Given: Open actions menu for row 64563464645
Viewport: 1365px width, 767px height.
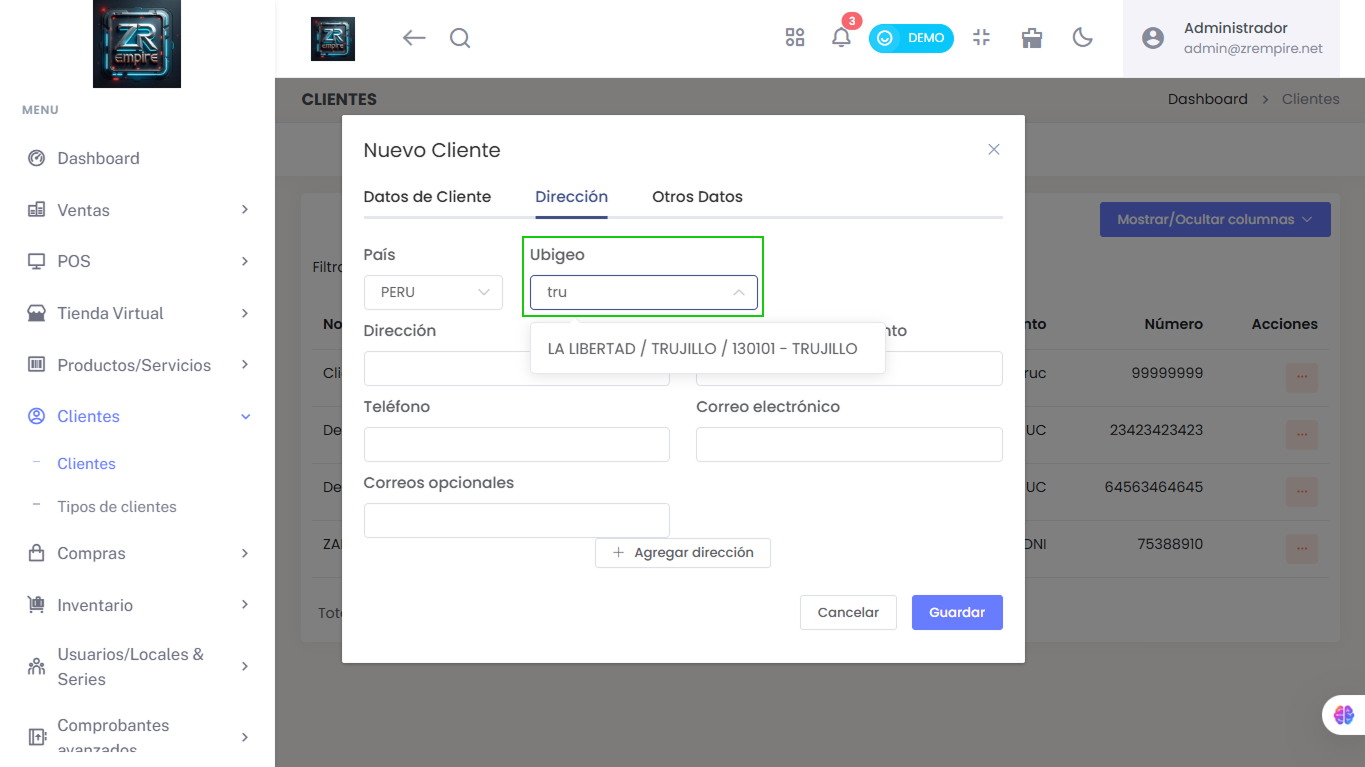Looking at the screenshot, I should click(x=1302, y=491).
